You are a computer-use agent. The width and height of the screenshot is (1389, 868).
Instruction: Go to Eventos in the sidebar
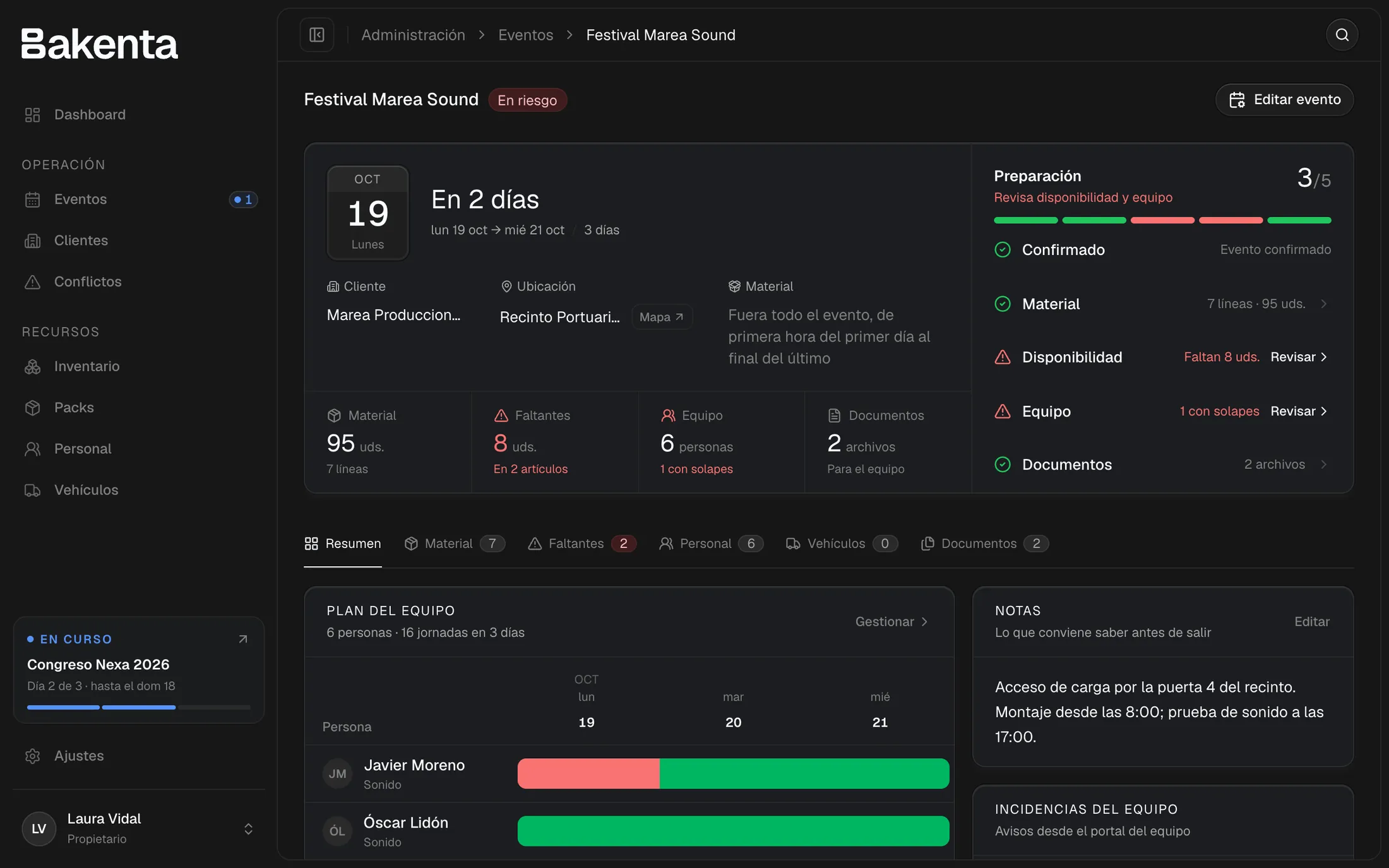point(138,199)
